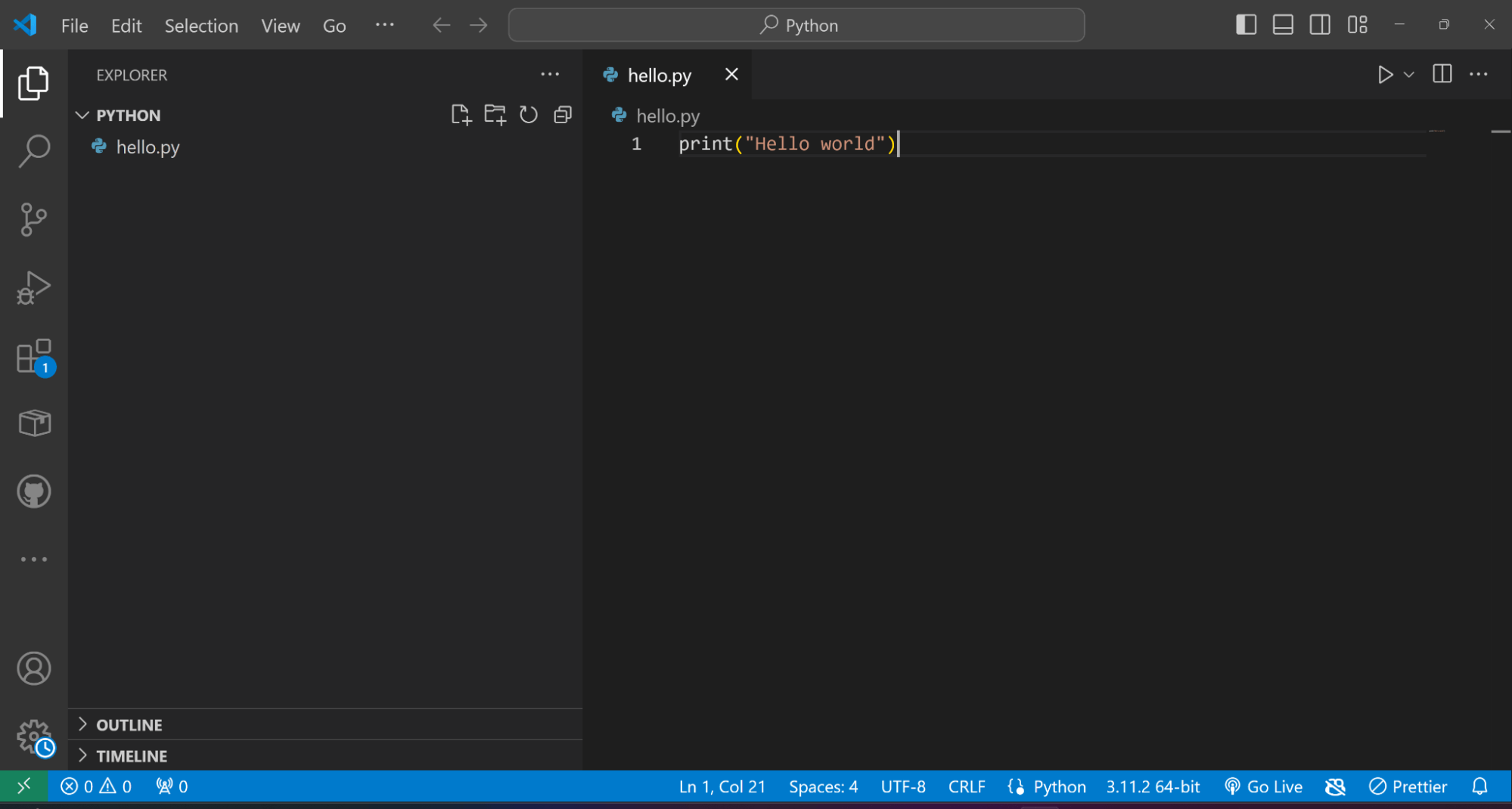This screenshot has height=809, width=1512.
Task: Run the Python file with play button
Action: (1384, 75)
